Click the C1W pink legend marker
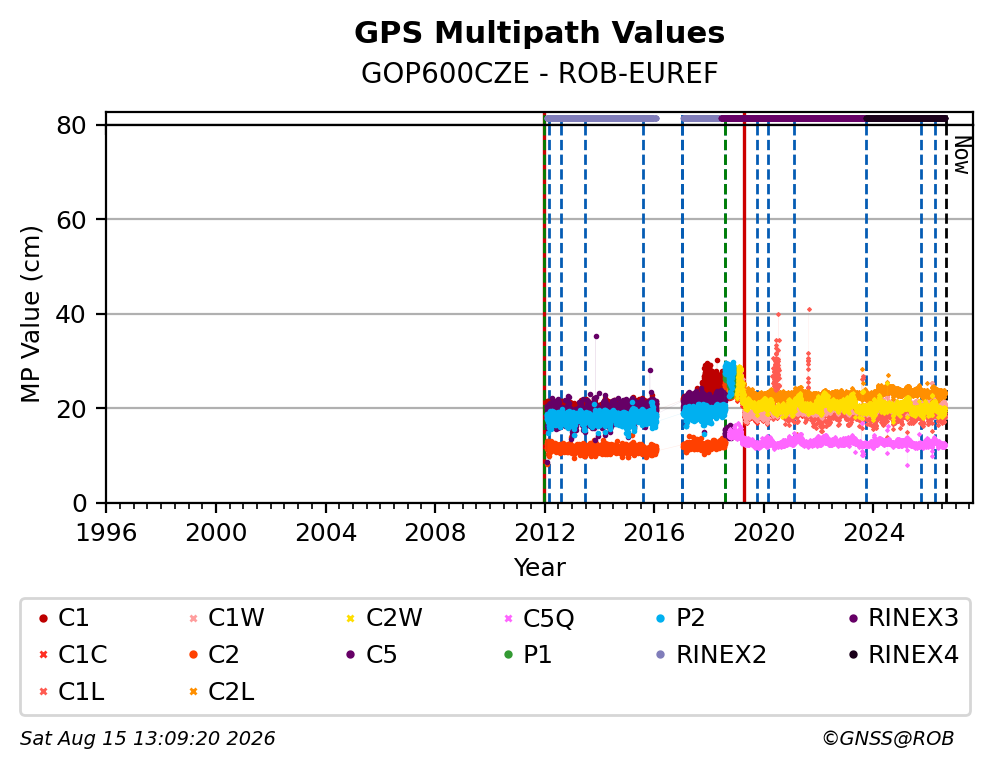Screen dimensions: 992x769 [x=194, y=618]
